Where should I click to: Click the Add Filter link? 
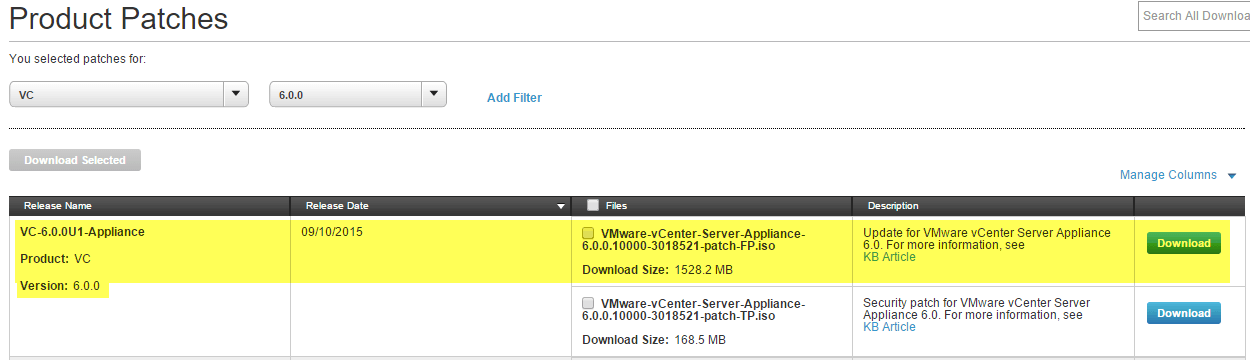(514, 97)
